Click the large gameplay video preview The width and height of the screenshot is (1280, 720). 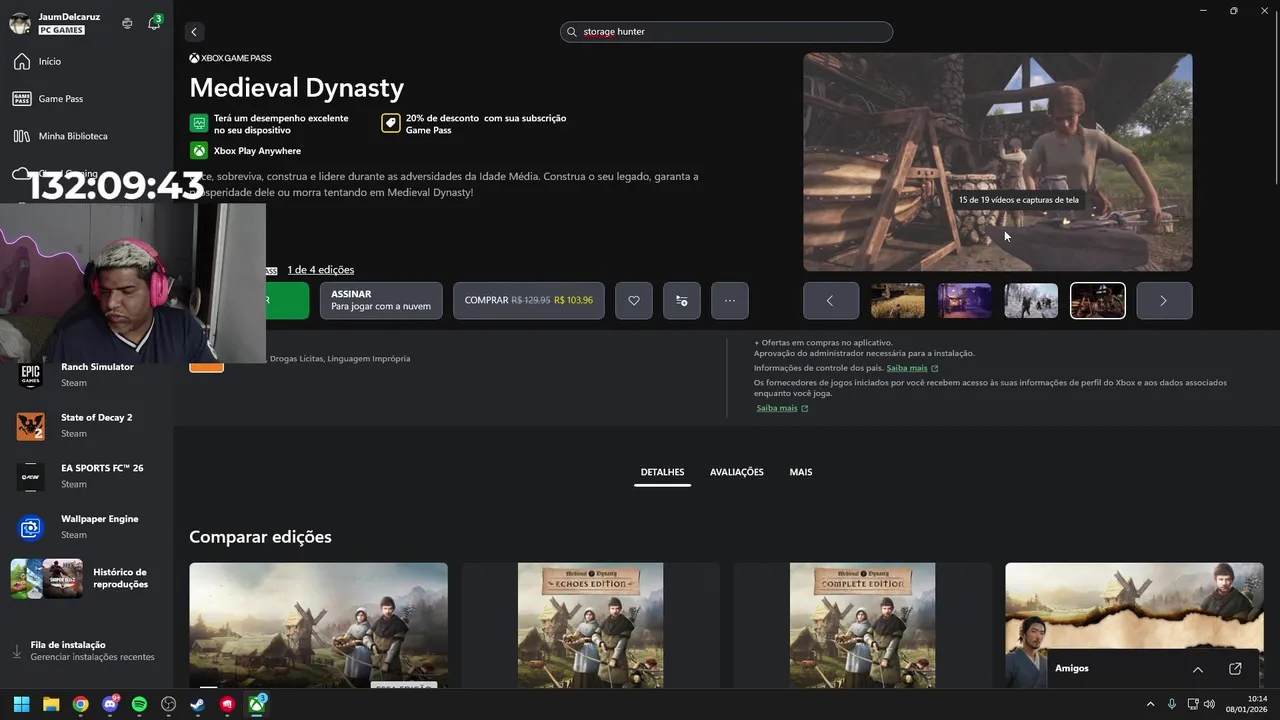998,162
